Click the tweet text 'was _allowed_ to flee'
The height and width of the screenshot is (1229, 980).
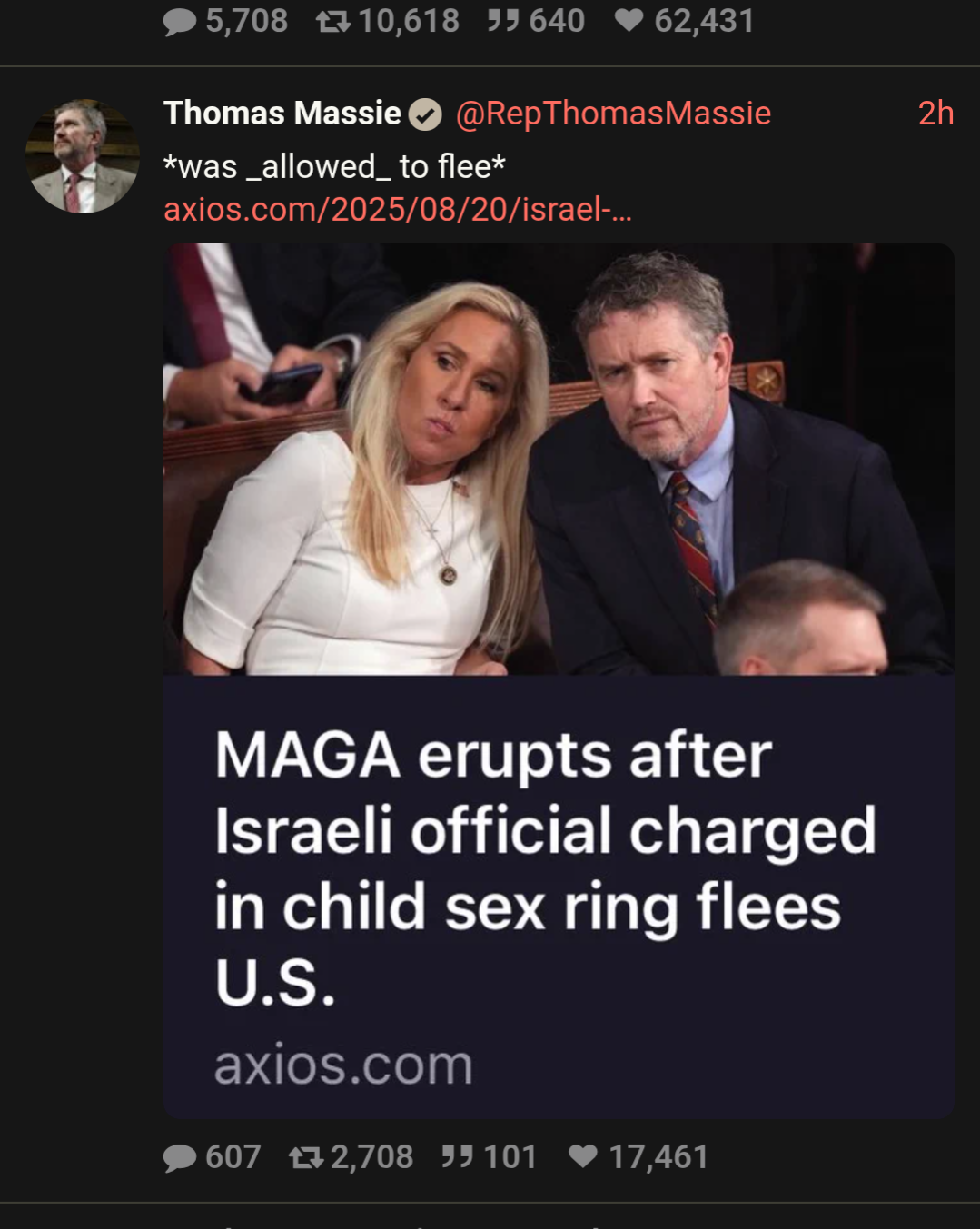(334, 167)
